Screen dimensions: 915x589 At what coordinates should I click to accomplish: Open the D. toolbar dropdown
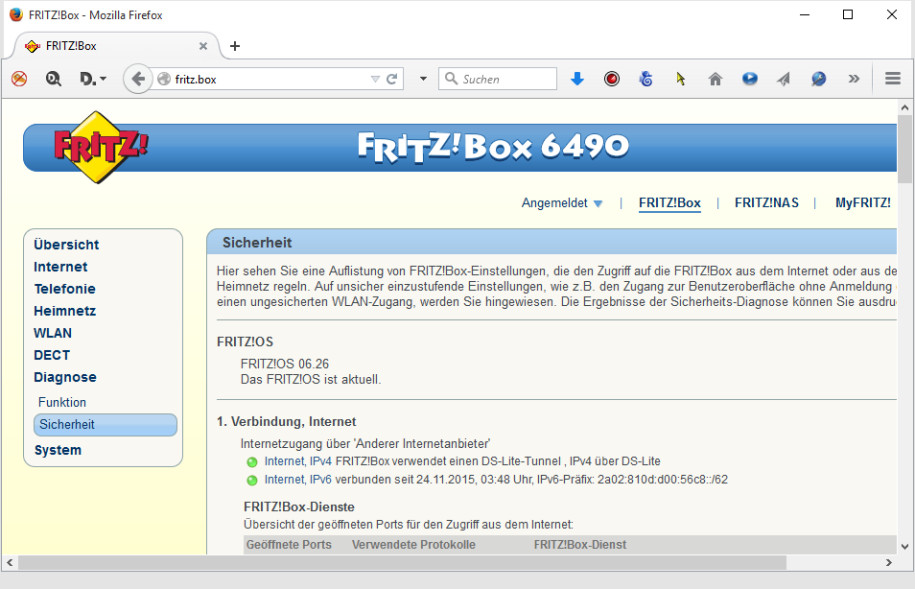93,78
